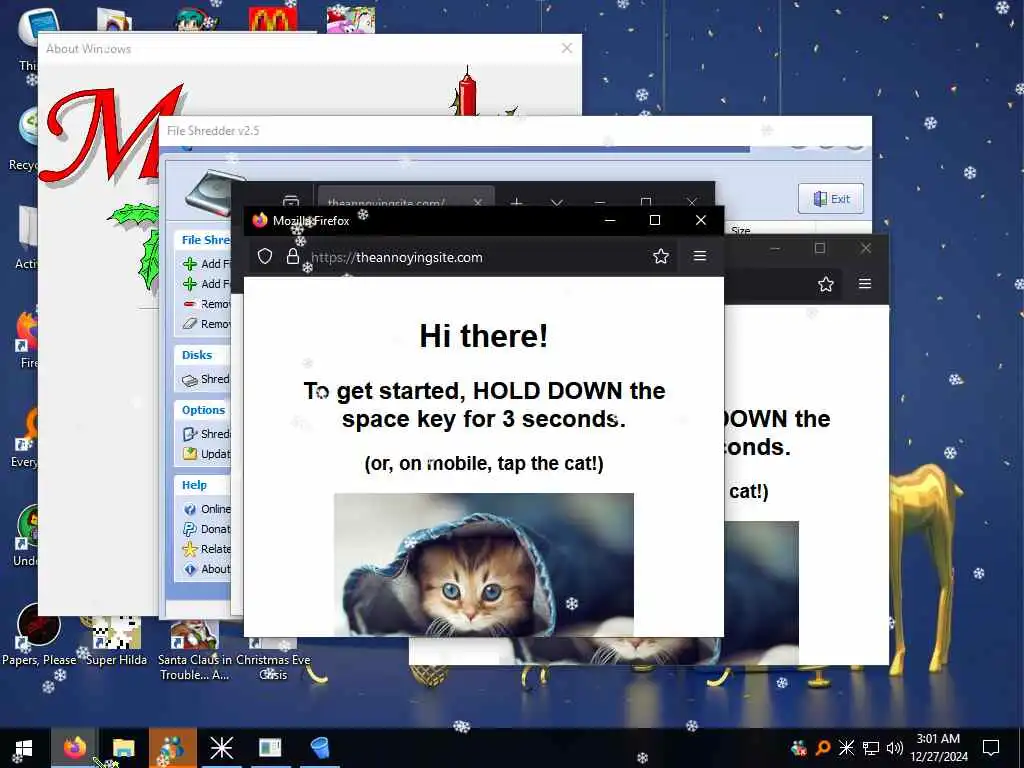The width and height of the screenshot is (1024, 768).
Task: Close the theannoyingsite.com/ tab in background Firefox
Action: point(478,202)
